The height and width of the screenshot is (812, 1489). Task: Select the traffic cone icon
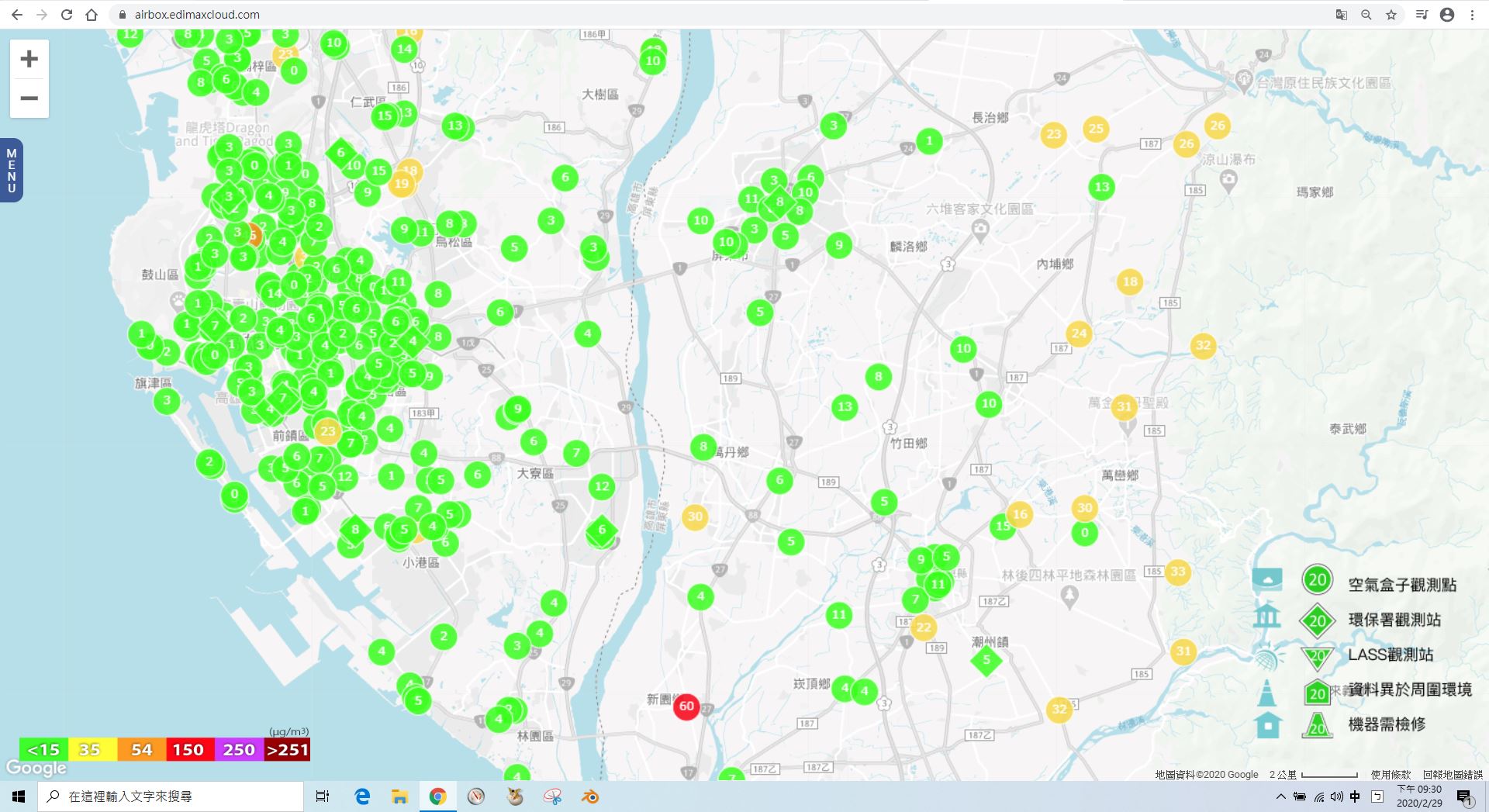(1267, 693)
